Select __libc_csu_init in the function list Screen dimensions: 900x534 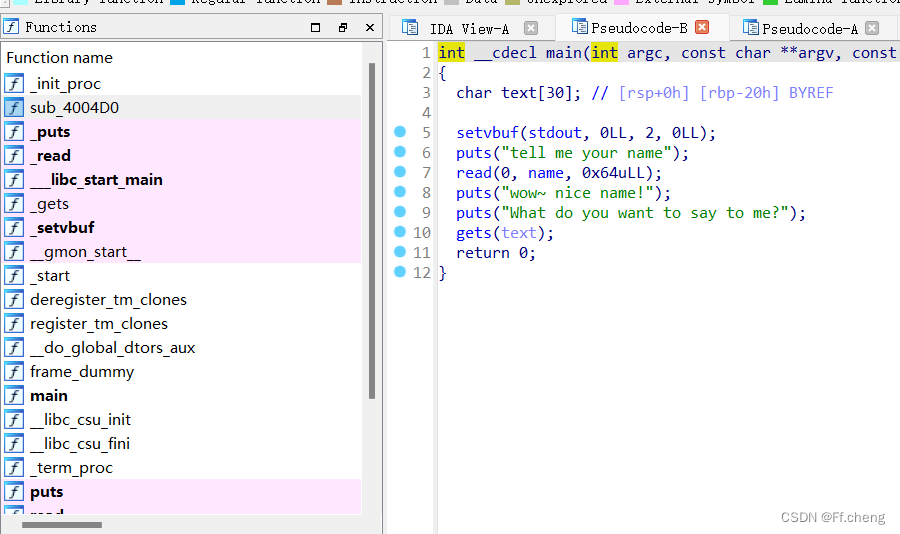[x=80, y=420]
